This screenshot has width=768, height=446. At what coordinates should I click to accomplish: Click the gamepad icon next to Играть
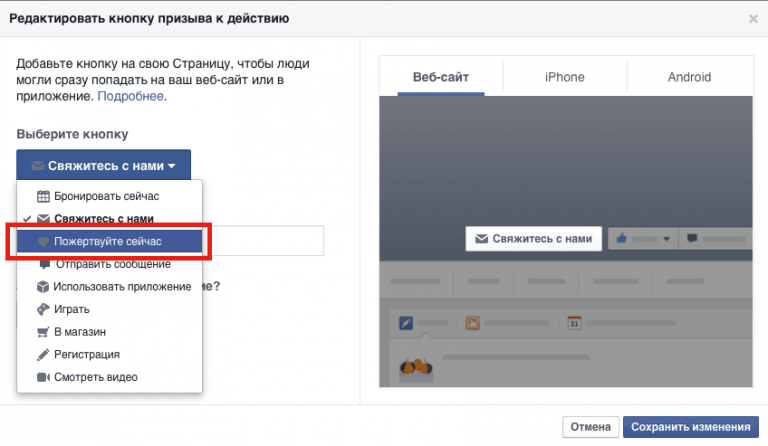click(x=43, y=309)
